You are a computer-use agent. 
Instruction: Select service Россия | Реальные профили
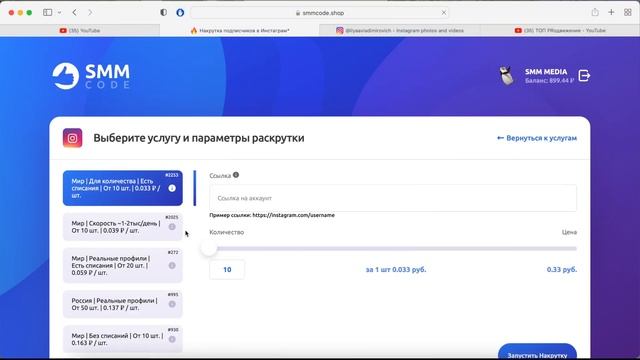pos(122,304)
